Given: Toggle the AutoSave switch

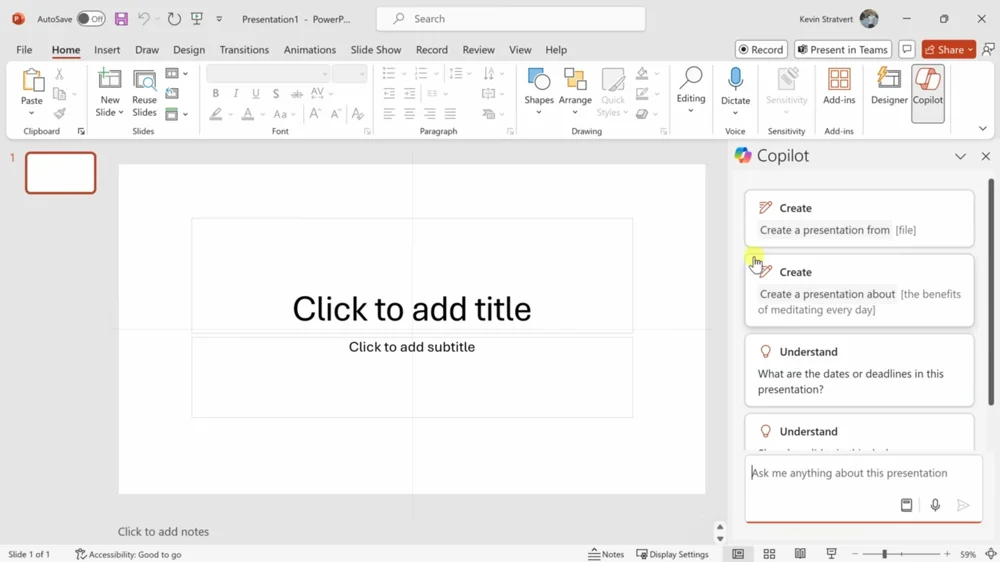Looking at the screenshot, I should pos(90,19).
